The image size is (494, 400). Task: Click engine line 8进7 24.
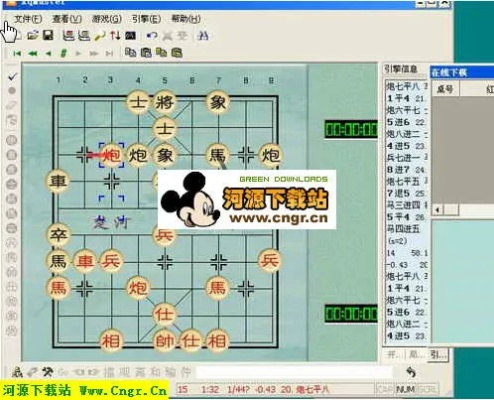coord(406,170)
